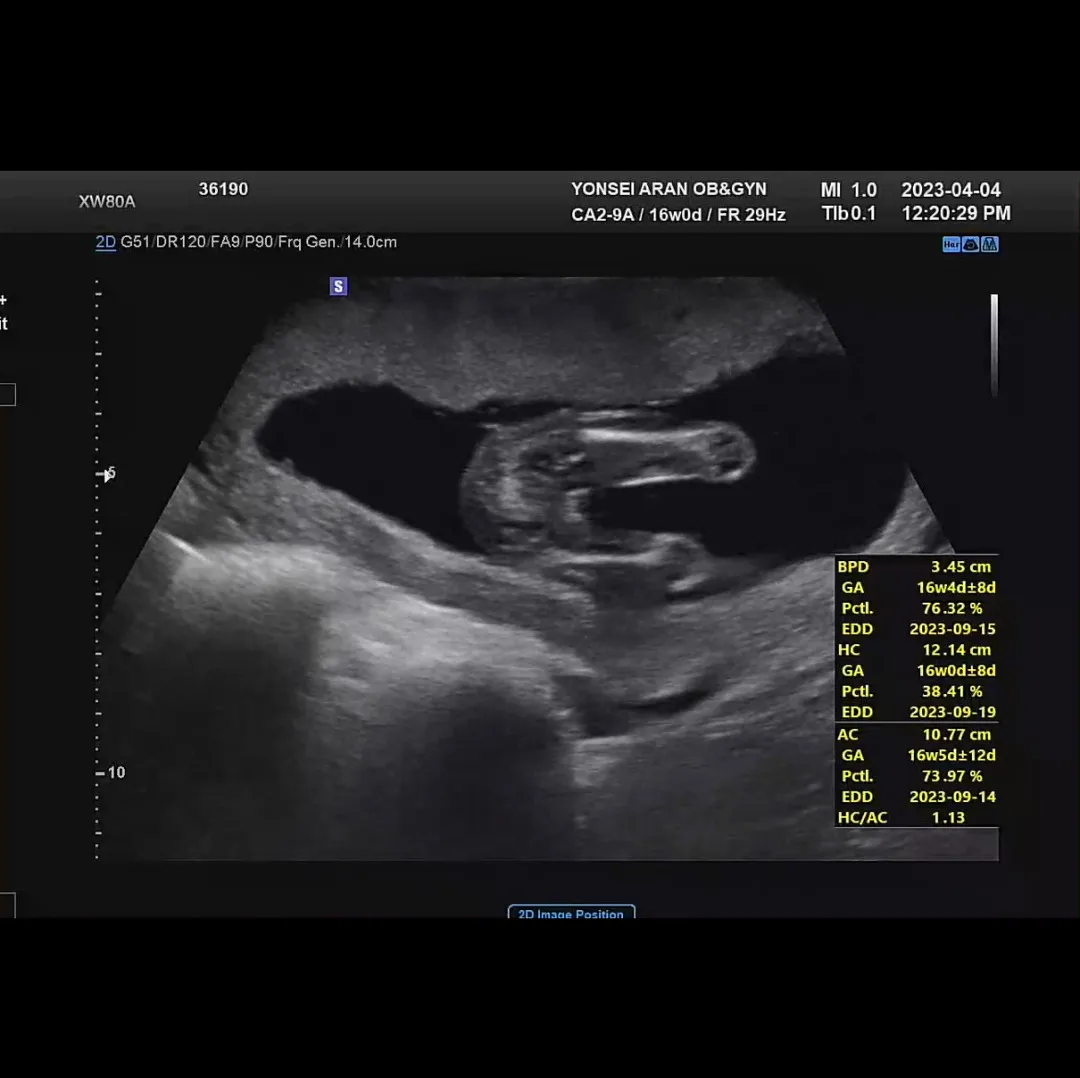Click the XW80A system label
1080x1078 pixels.
coord(107,202)
